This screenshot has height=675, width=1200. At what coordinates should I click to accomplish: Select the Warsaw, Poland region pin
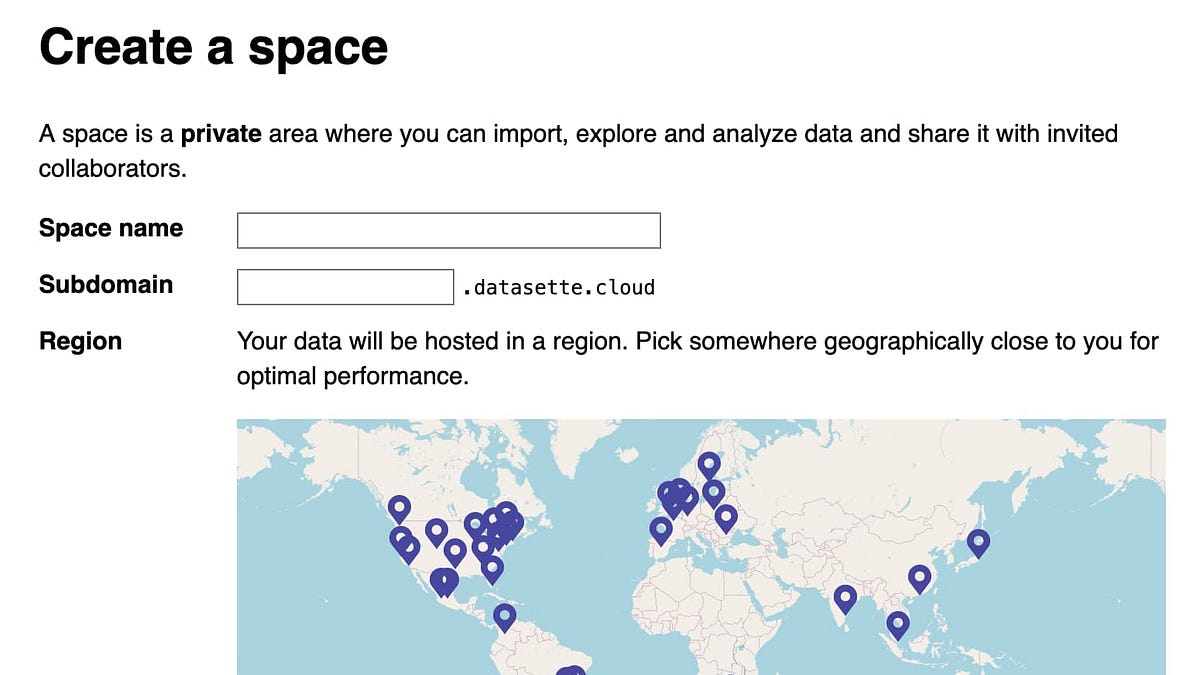point(714,494)
